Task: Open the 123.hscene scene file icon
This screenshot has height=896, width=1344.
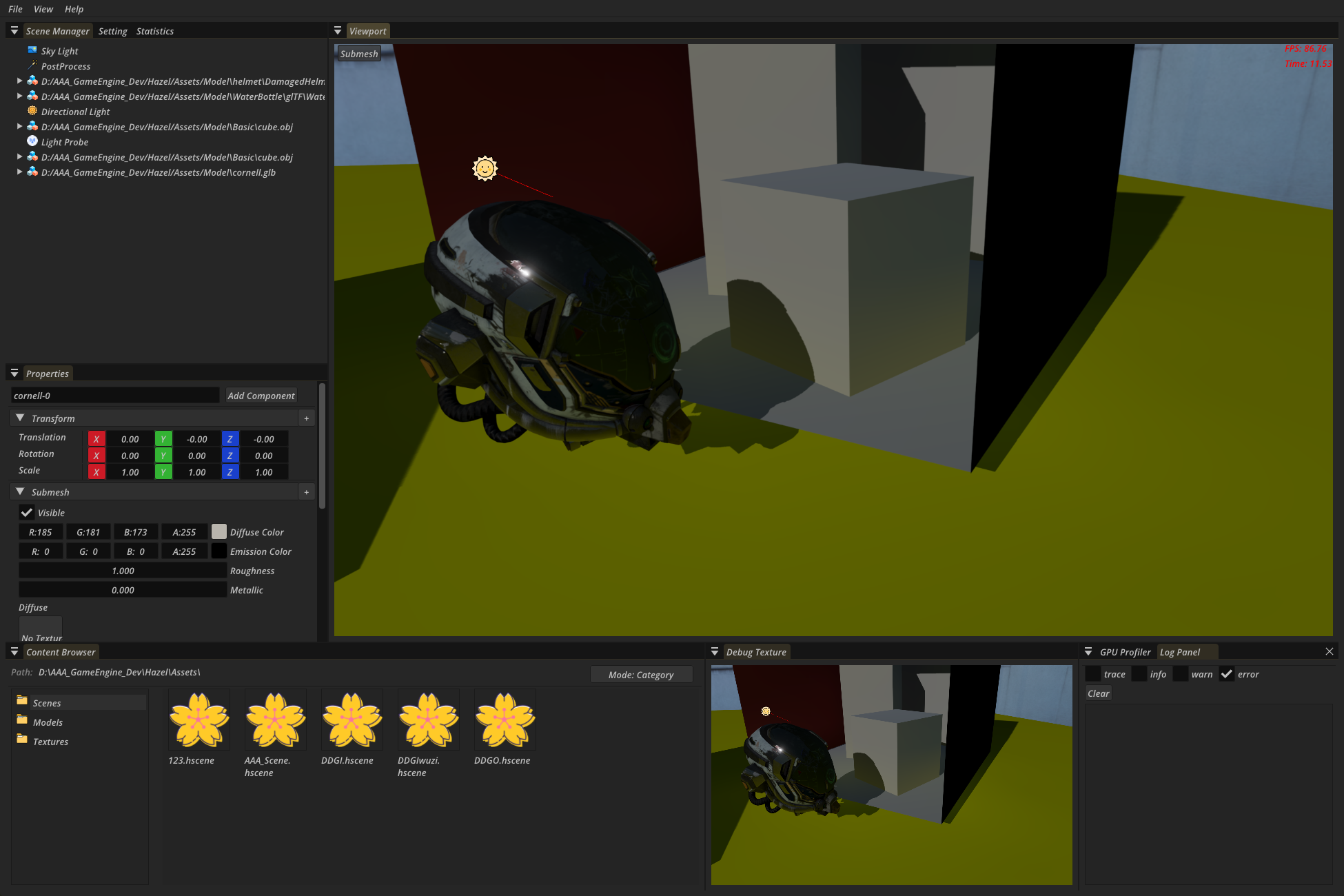Action: click(x=199, y=720)
